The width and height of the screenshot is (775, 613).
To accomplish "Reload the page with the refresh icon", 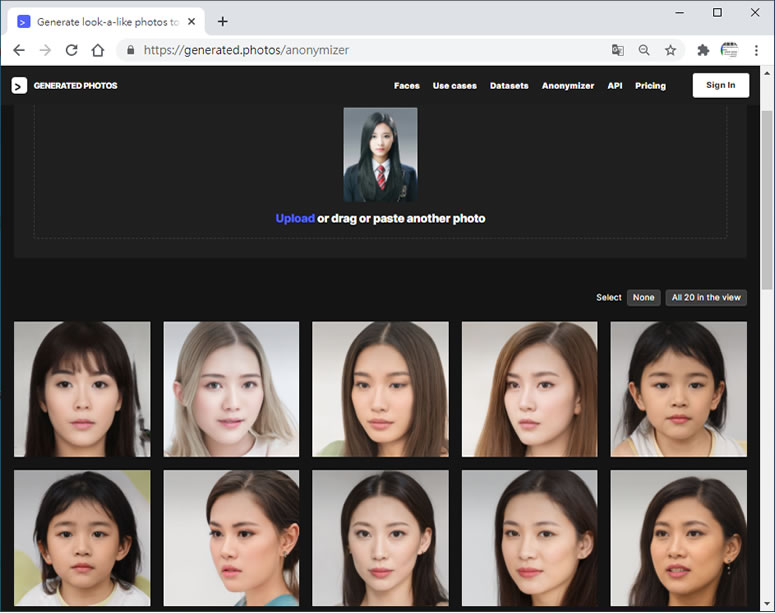I will point(71,50).
